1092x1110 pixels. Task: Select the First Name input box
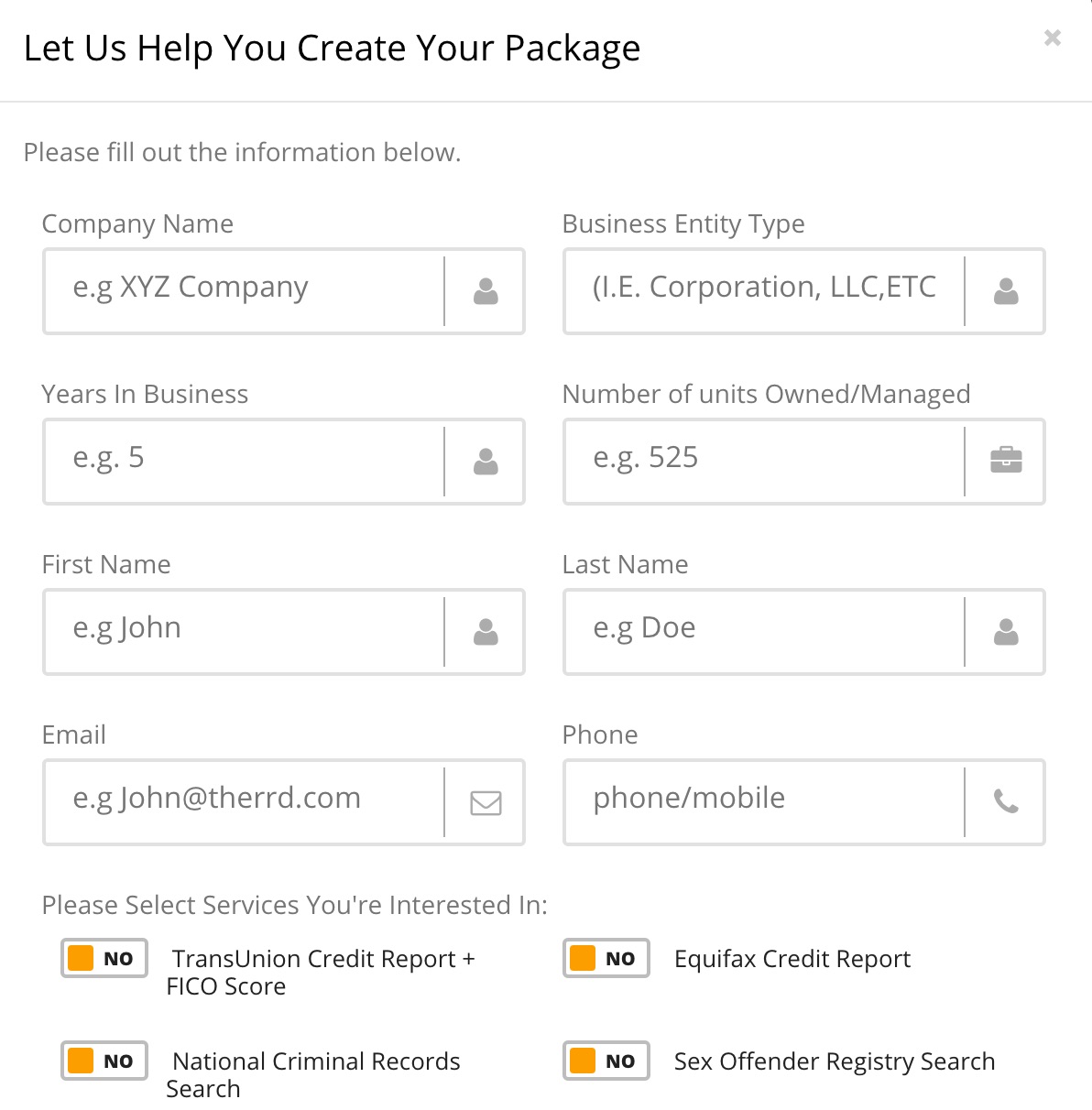point(238,632)
